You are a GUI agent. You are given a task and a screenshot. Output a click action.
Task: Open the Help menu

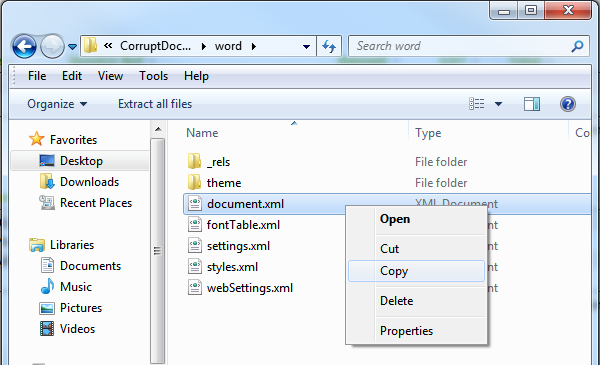click(x=196, y=76)
